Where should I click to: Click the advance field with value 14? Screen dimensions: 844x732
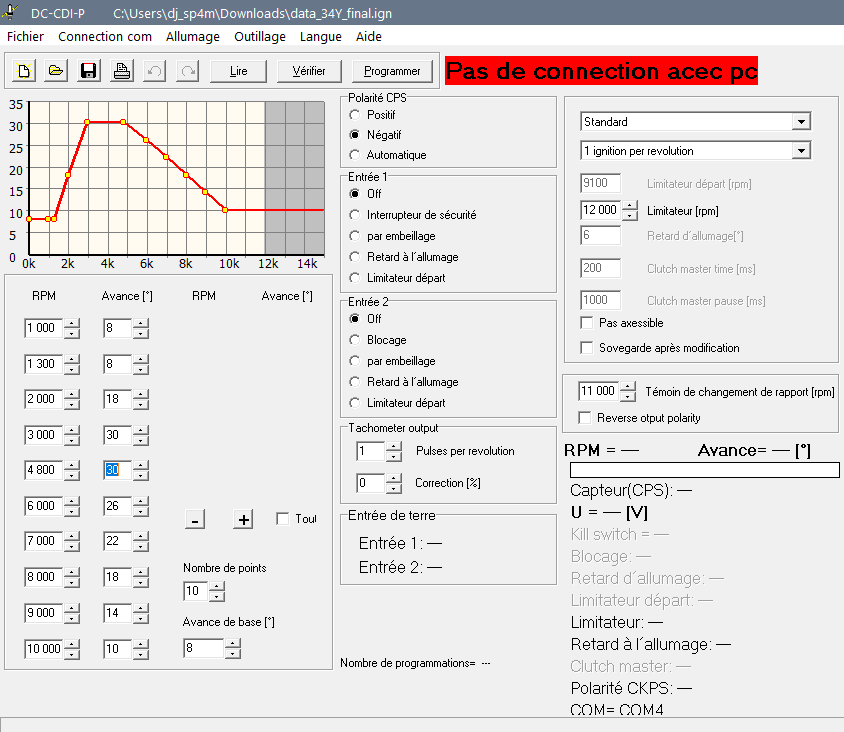tap(117, 613)
